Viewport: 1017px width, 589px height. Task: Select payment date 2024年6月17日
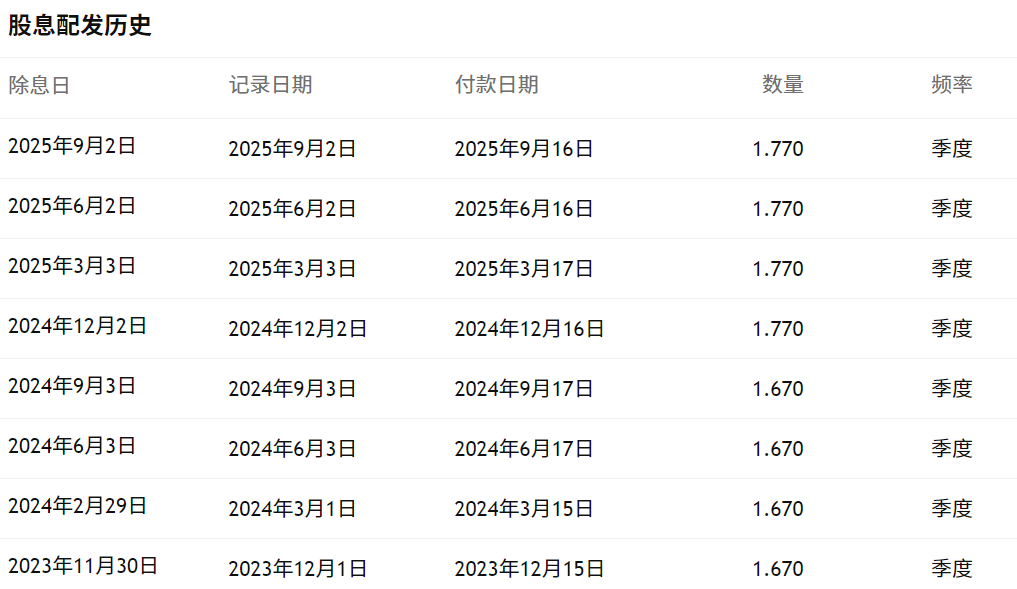(x=524, y=449)
